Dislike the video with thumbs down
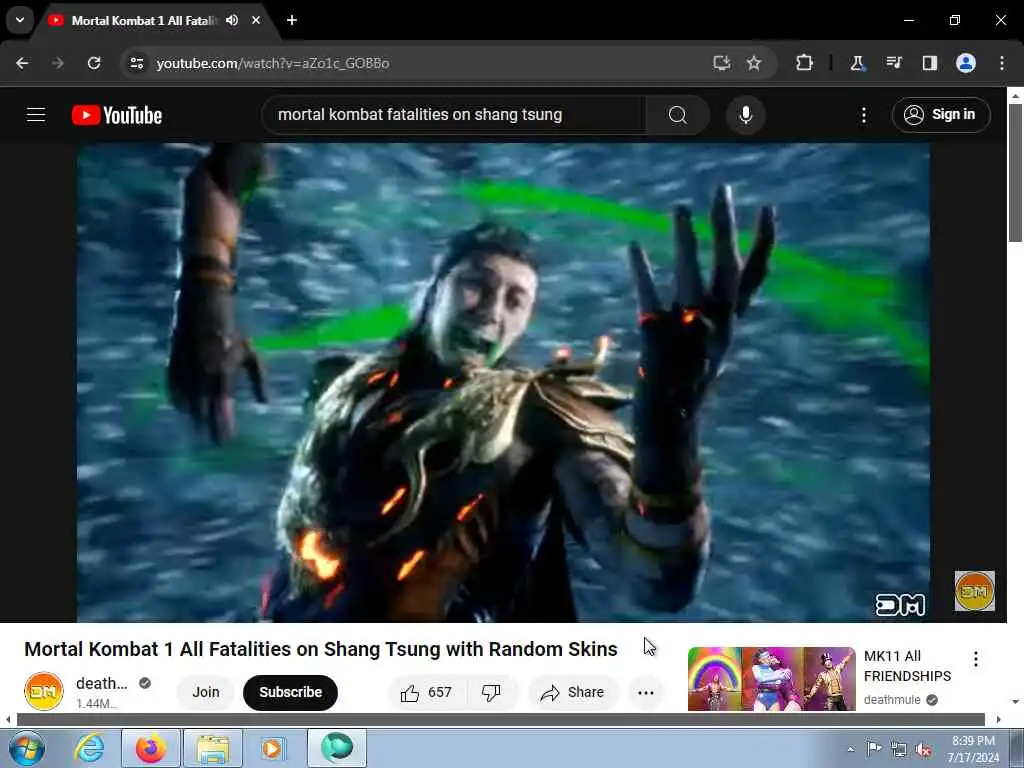 pos(491,692)
